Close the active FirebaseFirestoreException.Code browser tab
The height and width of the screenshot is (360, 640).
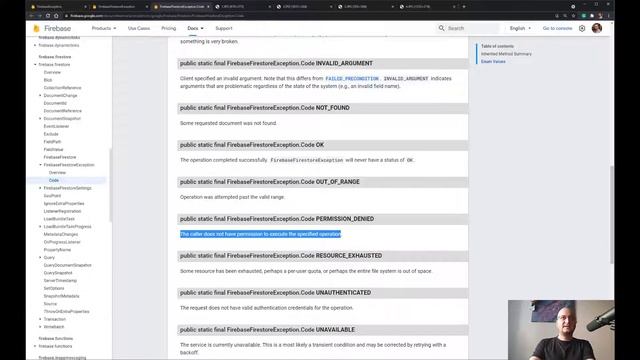tap(208, 7)
